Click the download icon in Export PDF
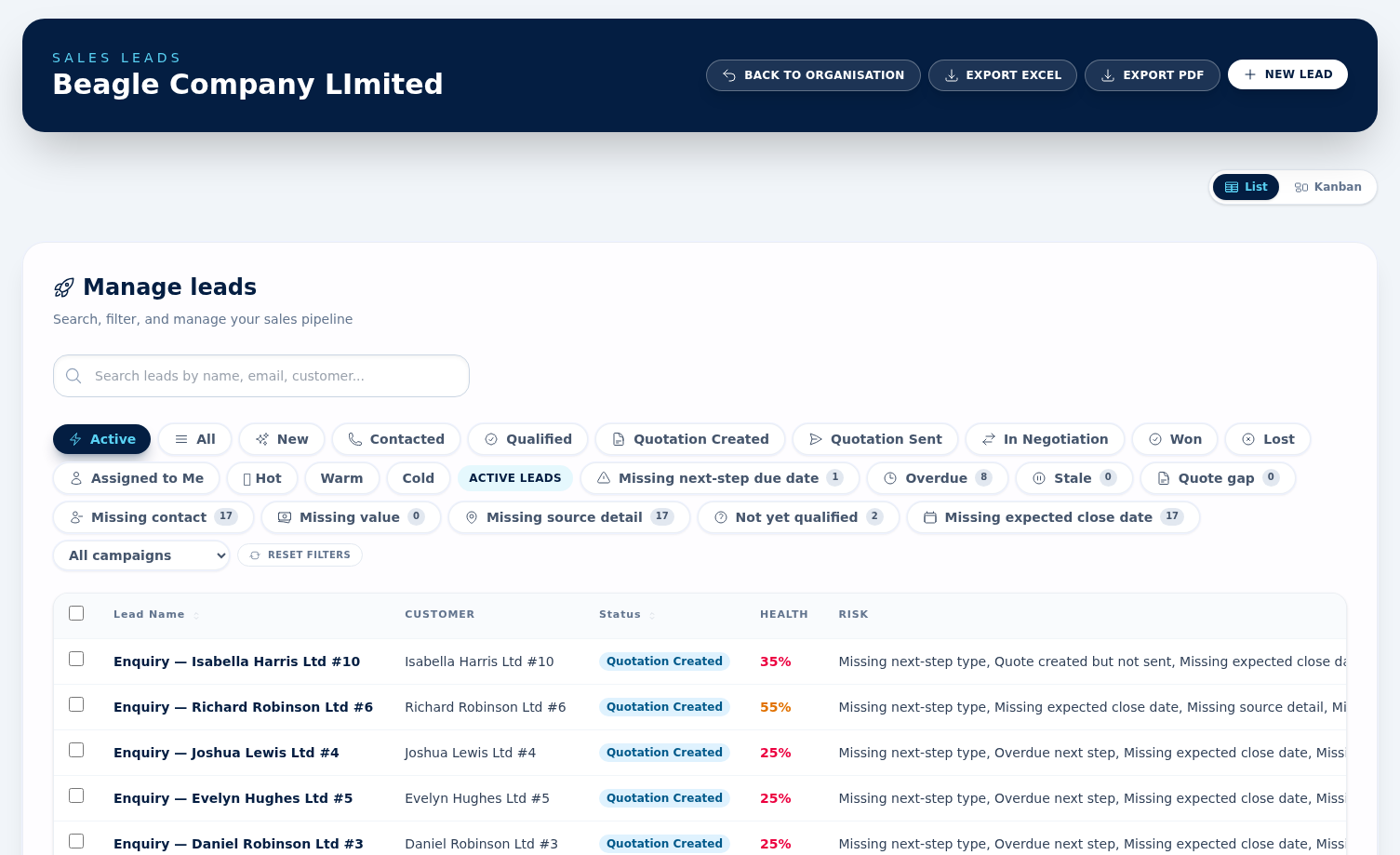The height and width of the screenshot is (855, 1400). pyautogui.click(x=1108, y=75)
